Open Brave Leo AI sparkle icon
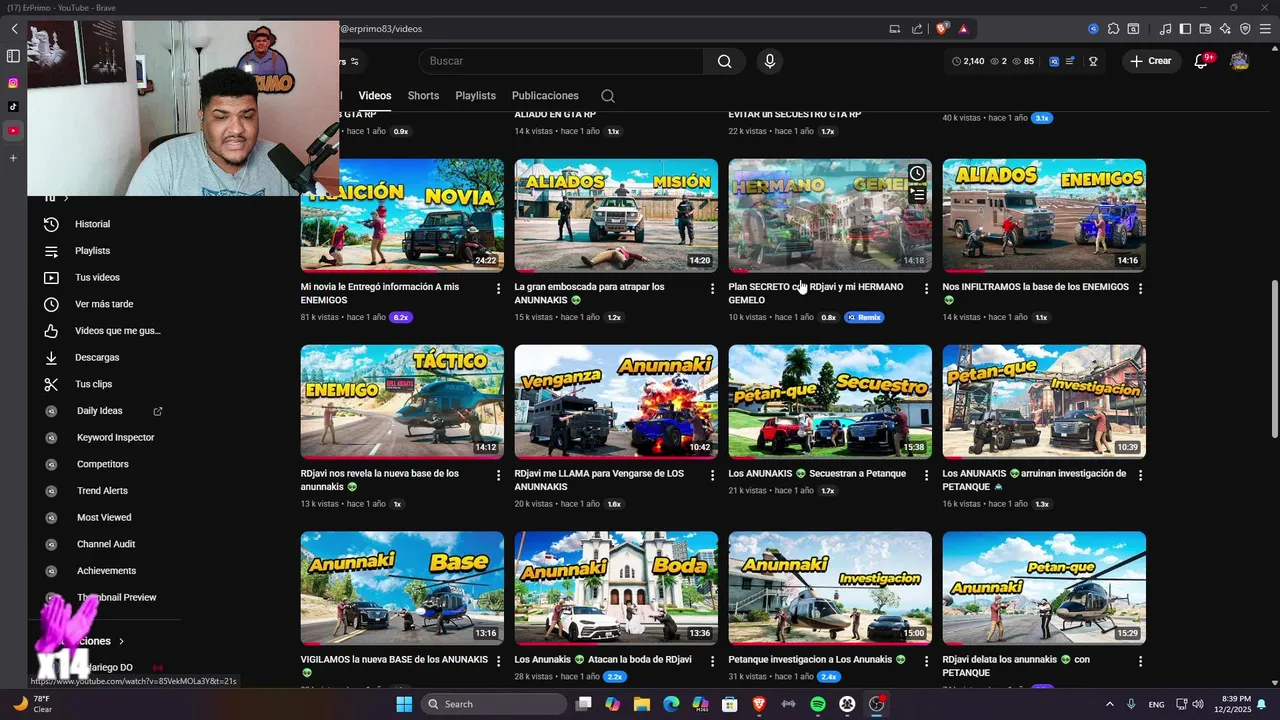 coord(1226,29)
